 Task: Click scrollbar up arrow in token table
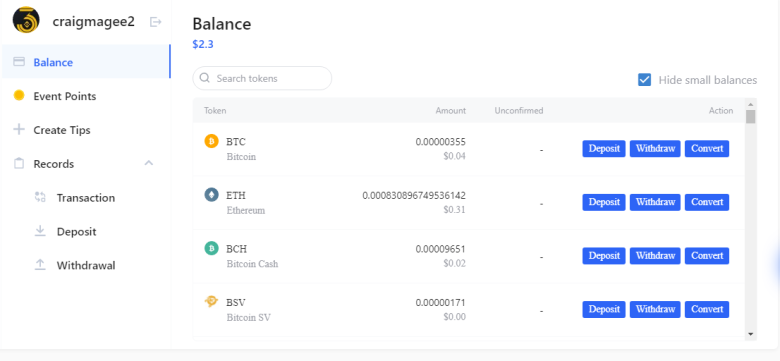click(751, 104)
